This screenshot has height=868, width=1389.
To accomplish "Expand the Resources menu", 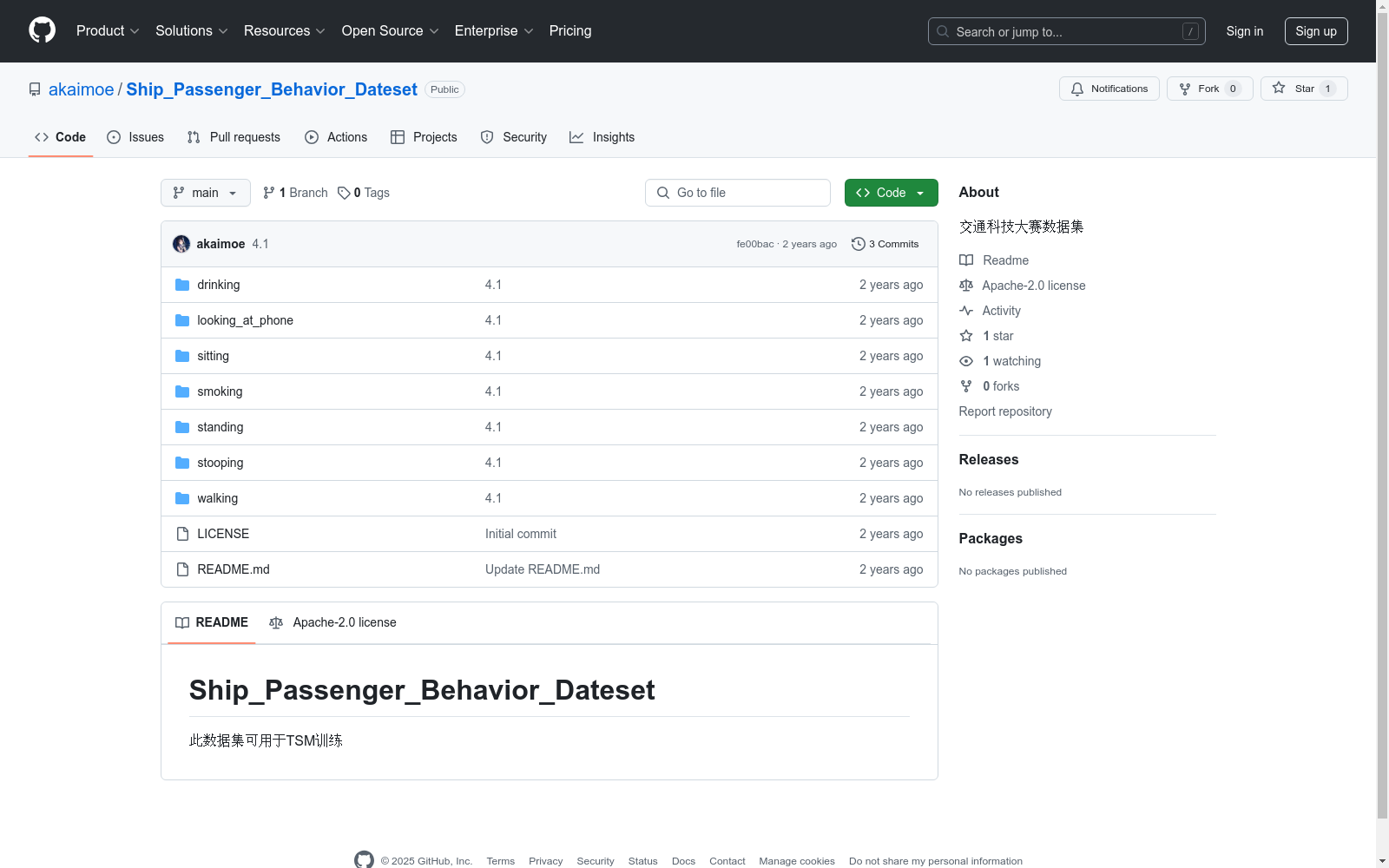I will coord(285,31).
